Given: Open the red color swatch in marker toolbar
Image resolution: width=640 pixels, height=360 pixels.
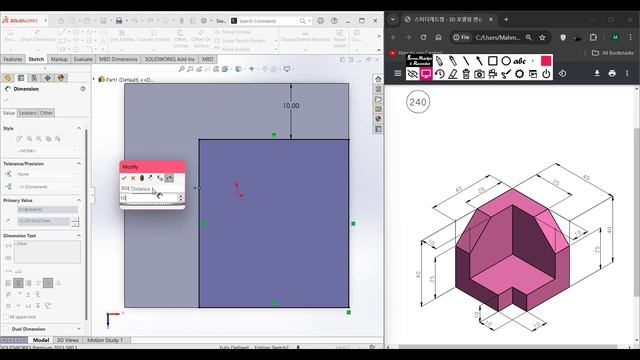Looking at the screenshot, I should pyautogui.click(x=546, y=61).
